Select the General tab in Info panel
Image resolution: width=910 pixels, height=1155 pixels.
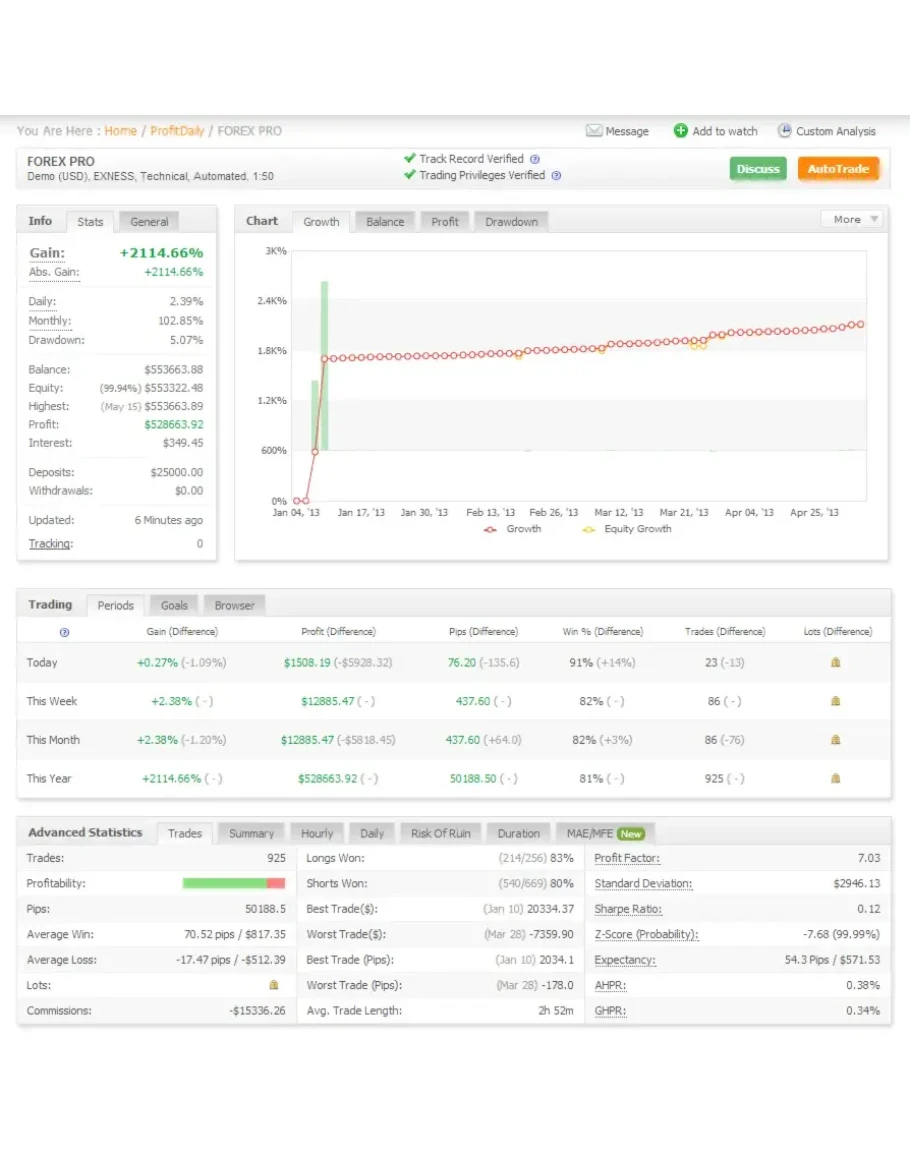149,222
